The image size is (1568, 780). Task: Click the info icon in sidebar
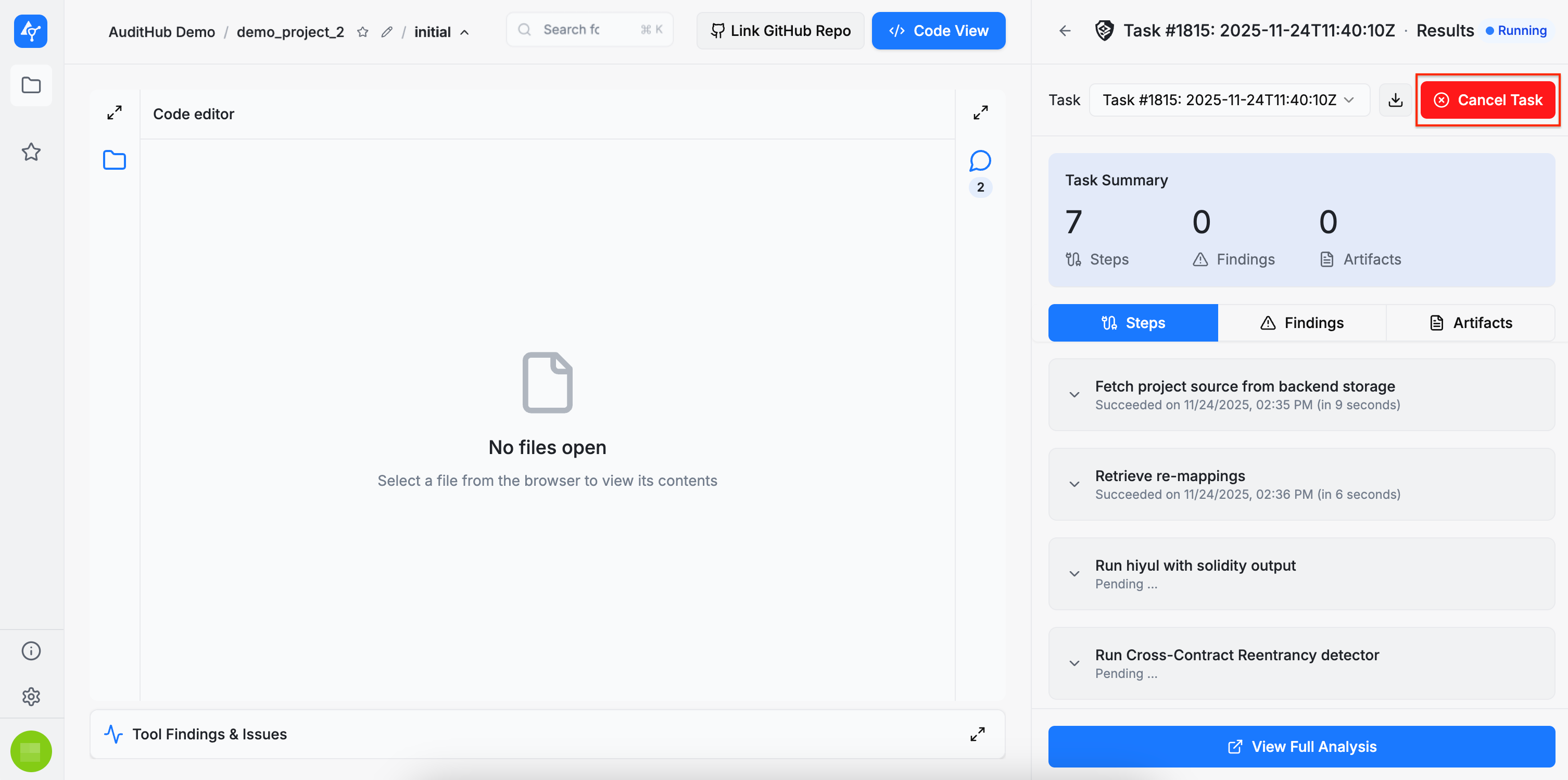[31, 651]
